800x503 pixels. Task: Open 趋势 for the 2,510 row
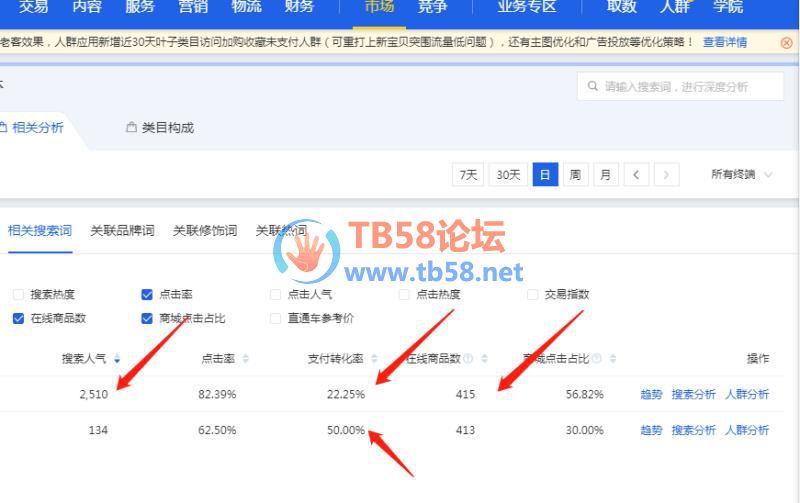pos(651,394)
